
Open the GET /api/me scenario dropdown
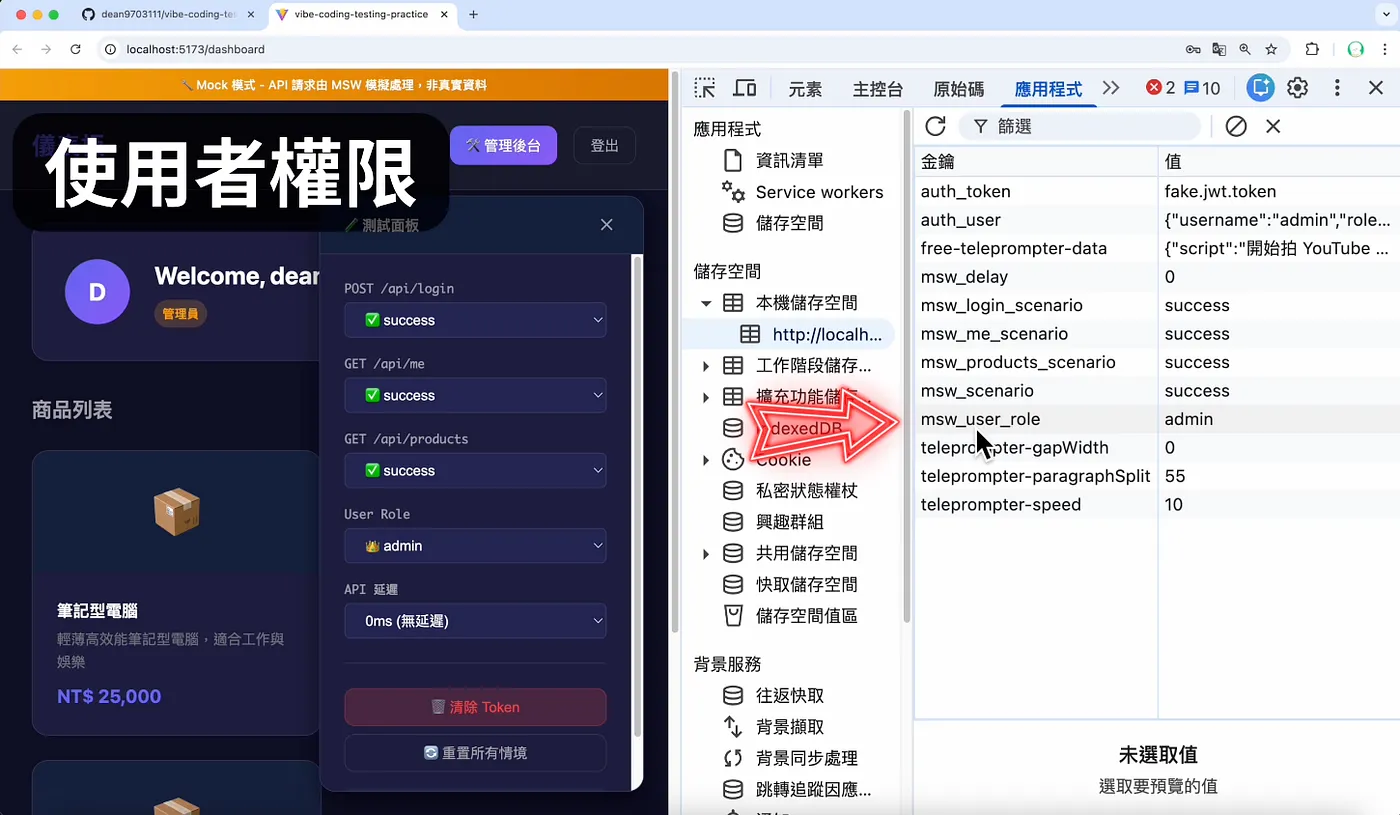475,395
